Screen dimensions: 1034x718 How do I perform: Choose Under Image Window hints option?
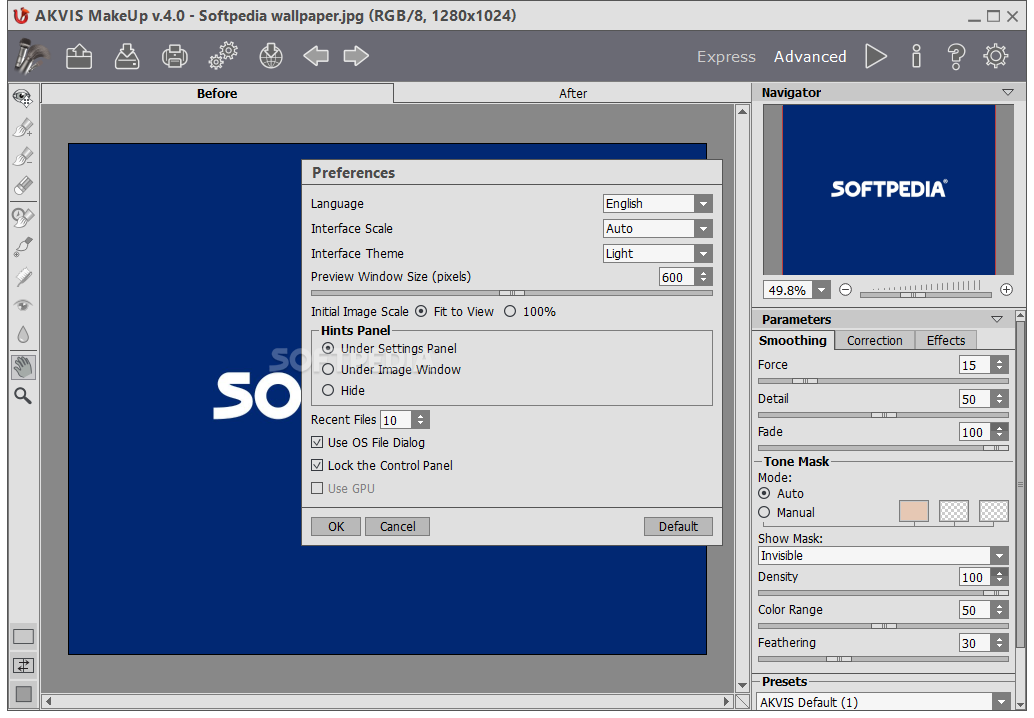tap(328, 369)
